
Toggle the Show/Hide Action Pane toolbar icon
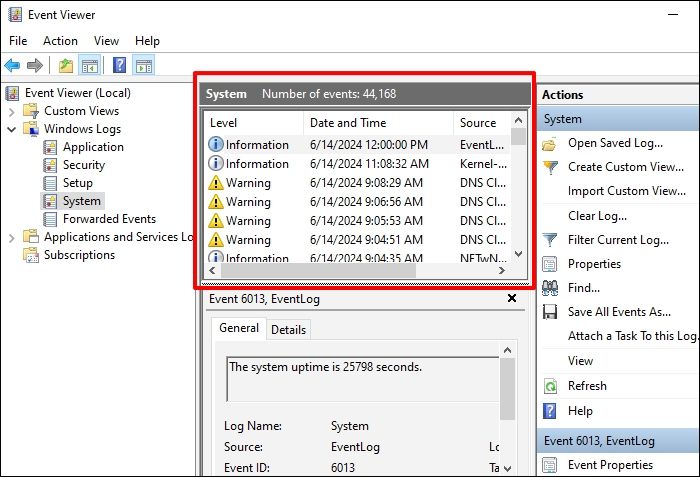pos(144,66)
